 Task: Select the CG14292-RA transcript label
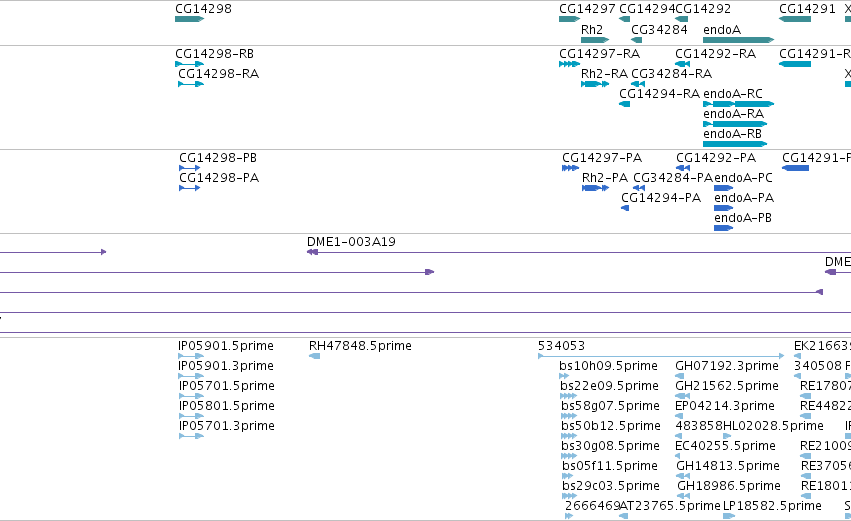715,54
